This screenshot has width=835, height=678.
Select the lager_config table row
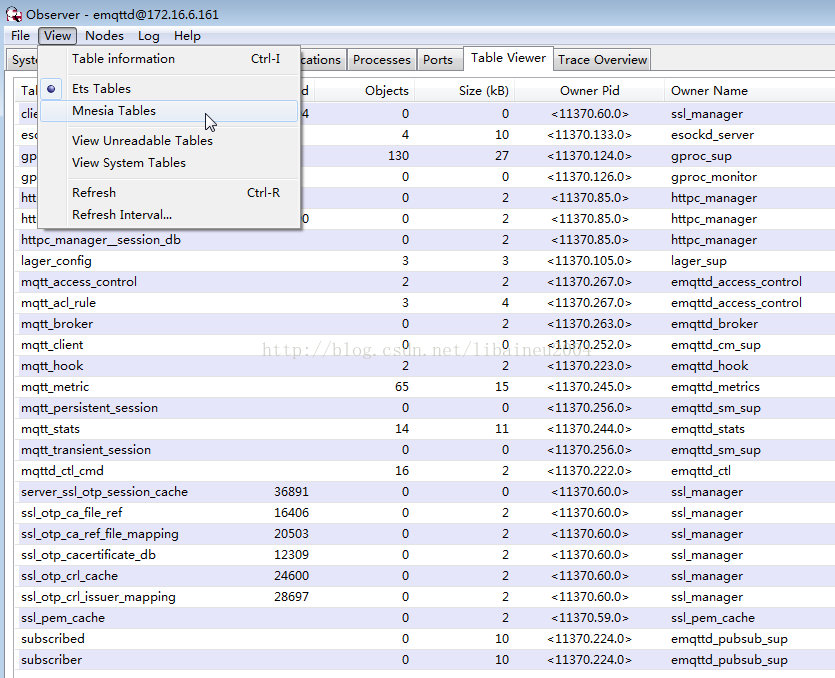[x=425, y=261]
